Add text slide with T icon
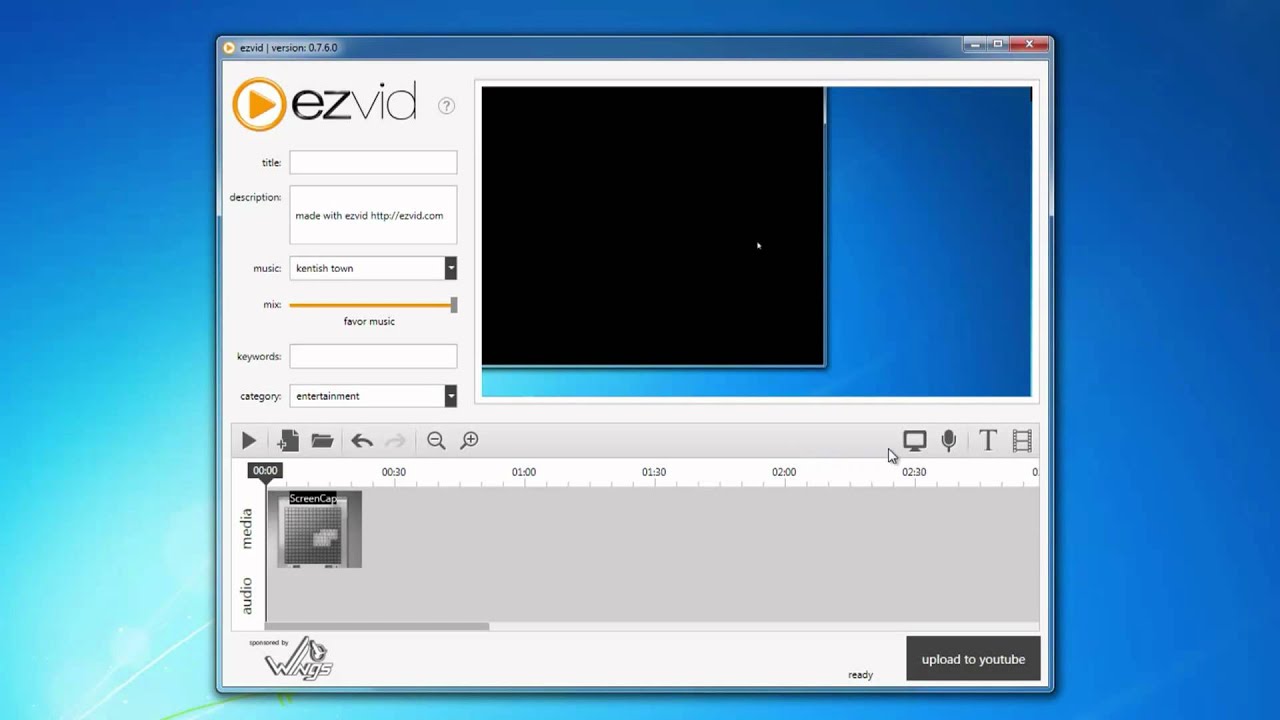 [x=988, y=441]
